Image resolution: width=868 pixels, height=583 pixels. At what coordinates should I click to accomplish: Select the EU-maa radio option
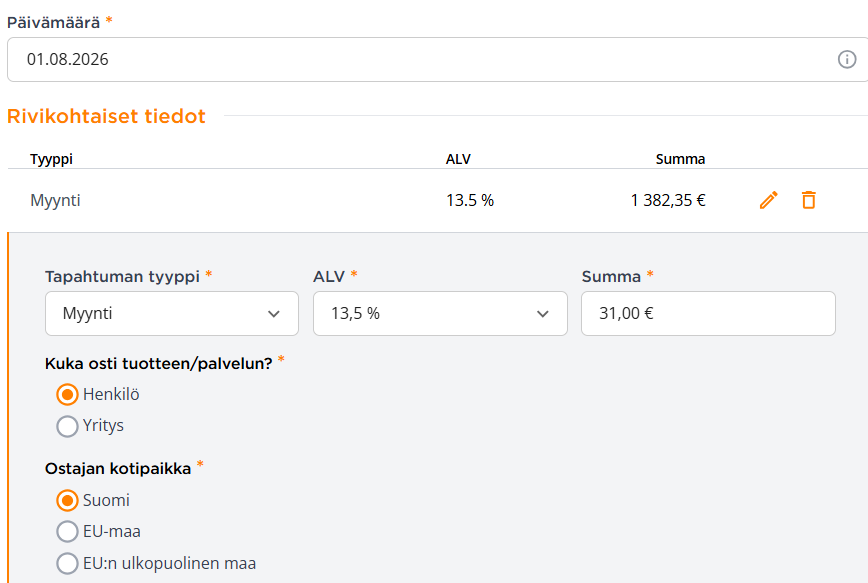(x=67, y=532)
